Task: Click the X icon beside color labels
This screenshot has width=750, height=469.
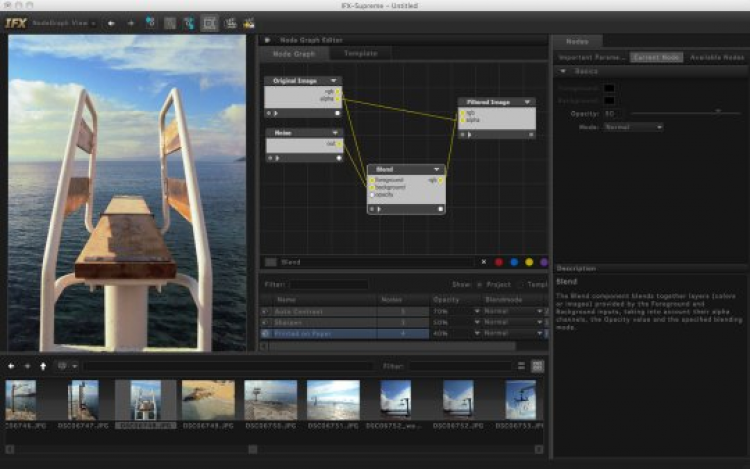Action: coord(484,262)
